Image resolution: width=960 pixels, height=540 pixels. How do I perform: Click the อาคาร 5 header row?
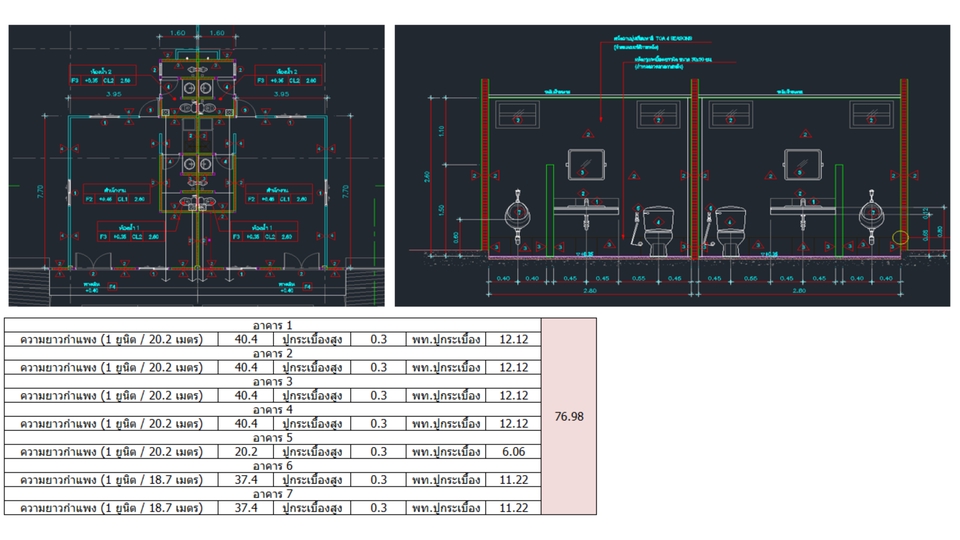point(272,438)
